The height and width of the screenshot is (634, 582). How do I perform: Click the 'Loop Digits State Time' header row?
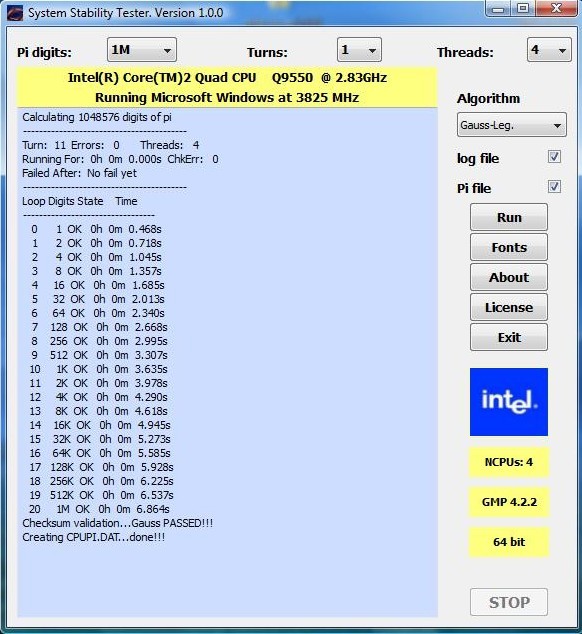(80, 201)
